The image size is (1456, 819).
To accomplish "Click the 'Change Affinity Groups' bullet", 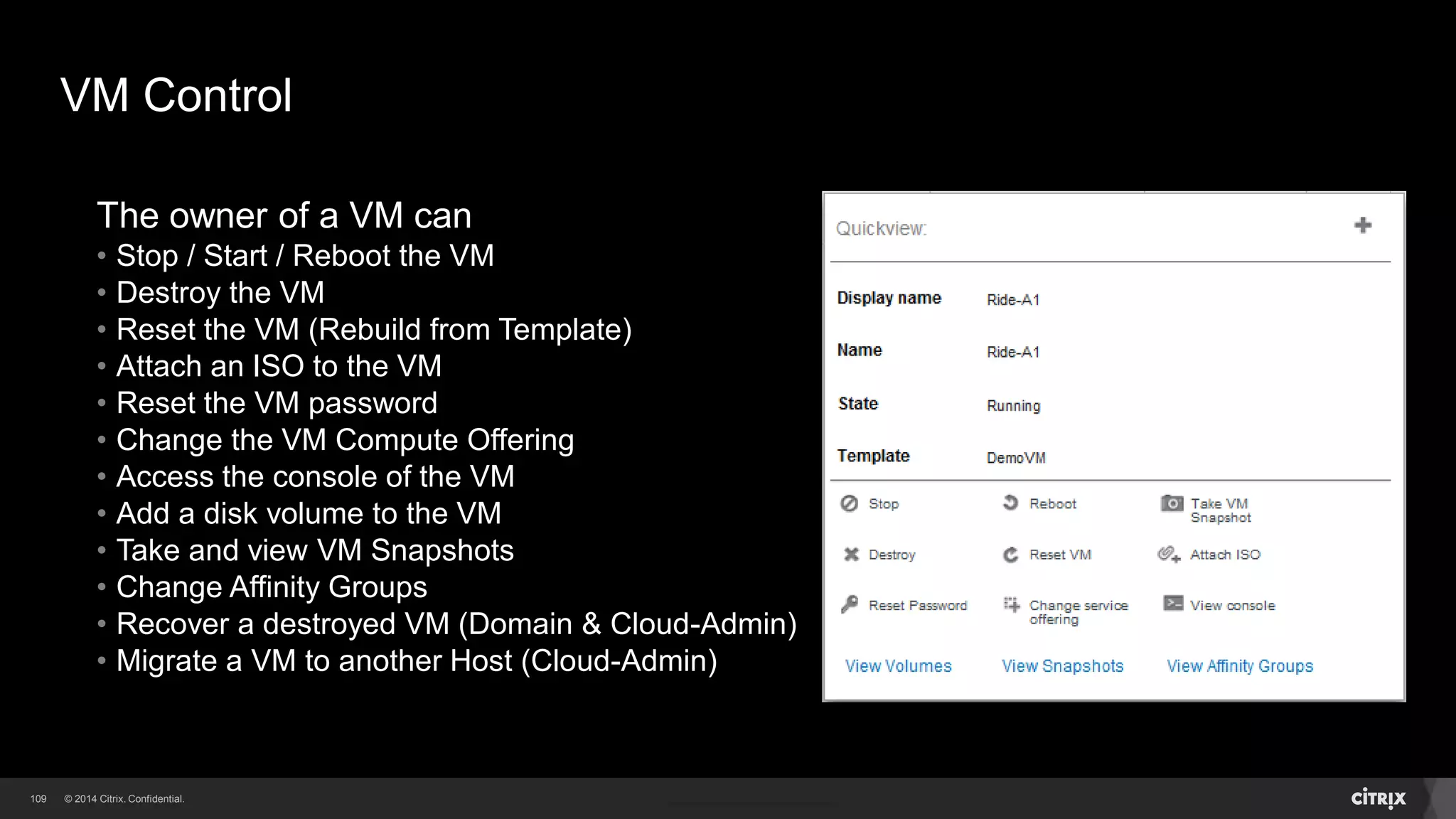I will click(272, 587).
